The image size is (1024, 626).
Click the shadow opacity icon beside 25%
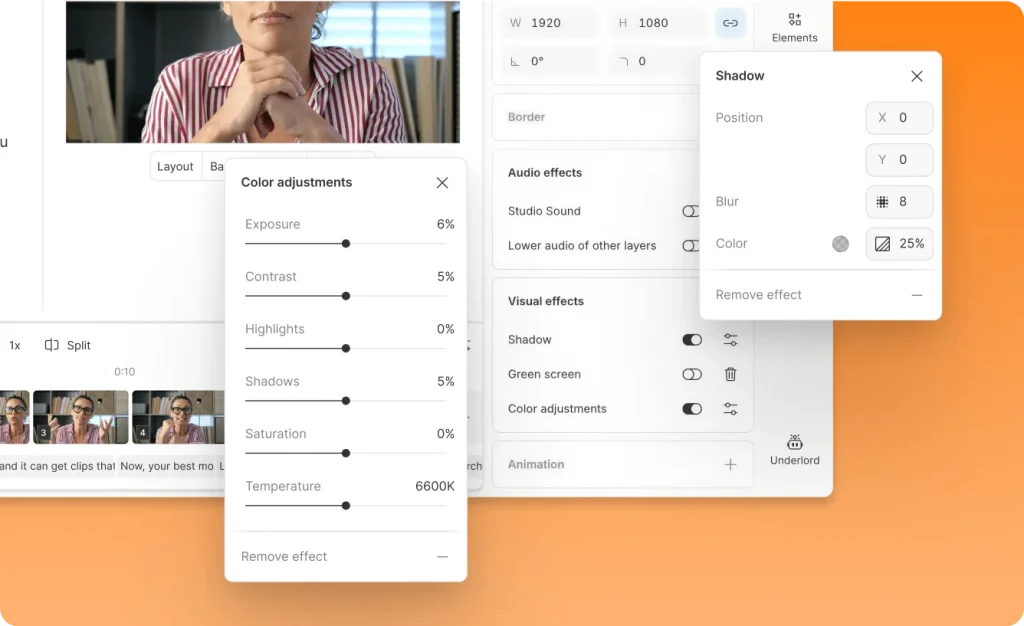(882, 243)
